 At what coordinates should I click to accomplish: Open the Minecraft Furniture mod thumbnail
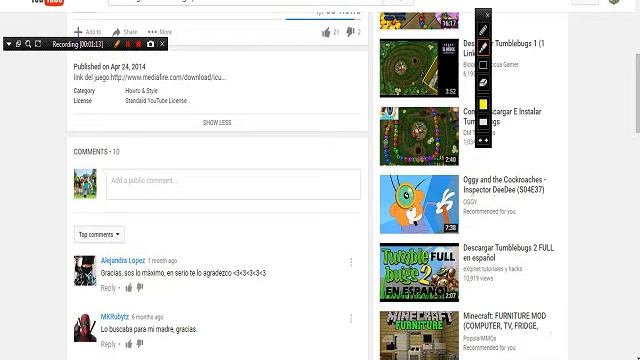click(x=419, y=336)
